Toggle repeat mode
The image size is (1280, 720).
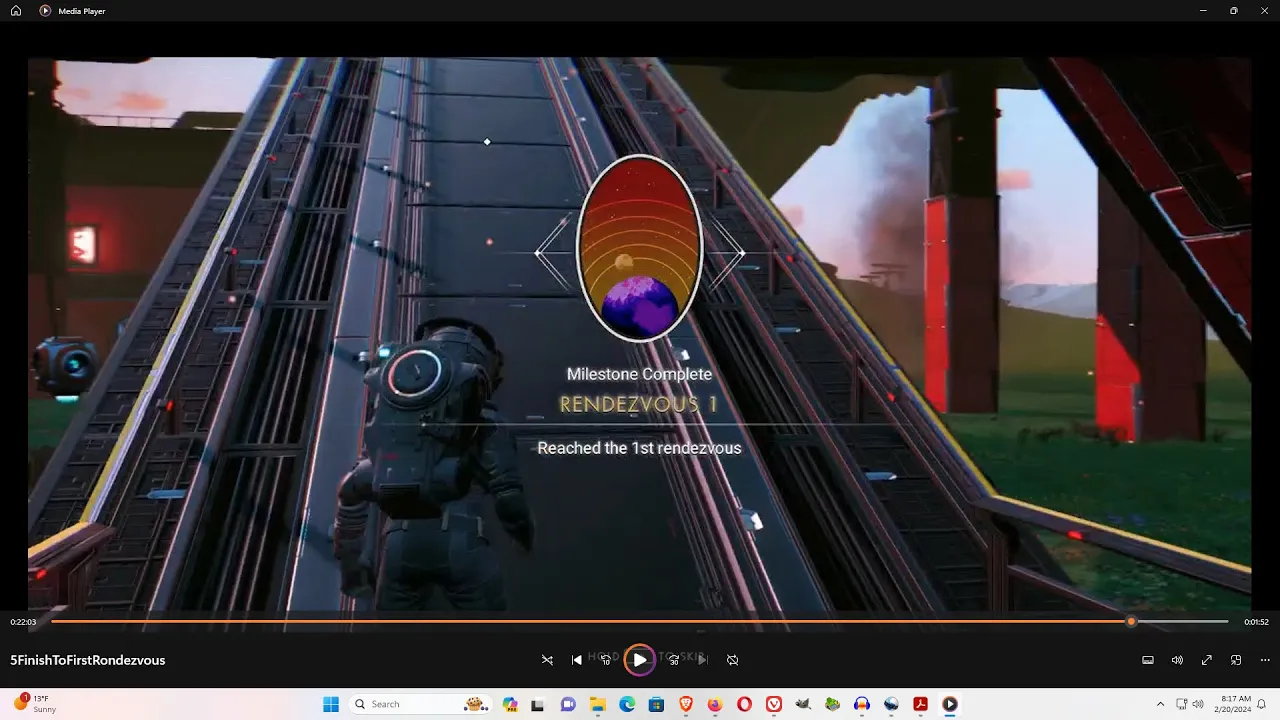[732, 660]
